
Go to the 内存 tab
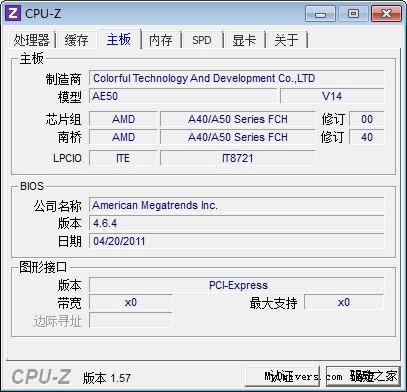[x=161, y=40]
